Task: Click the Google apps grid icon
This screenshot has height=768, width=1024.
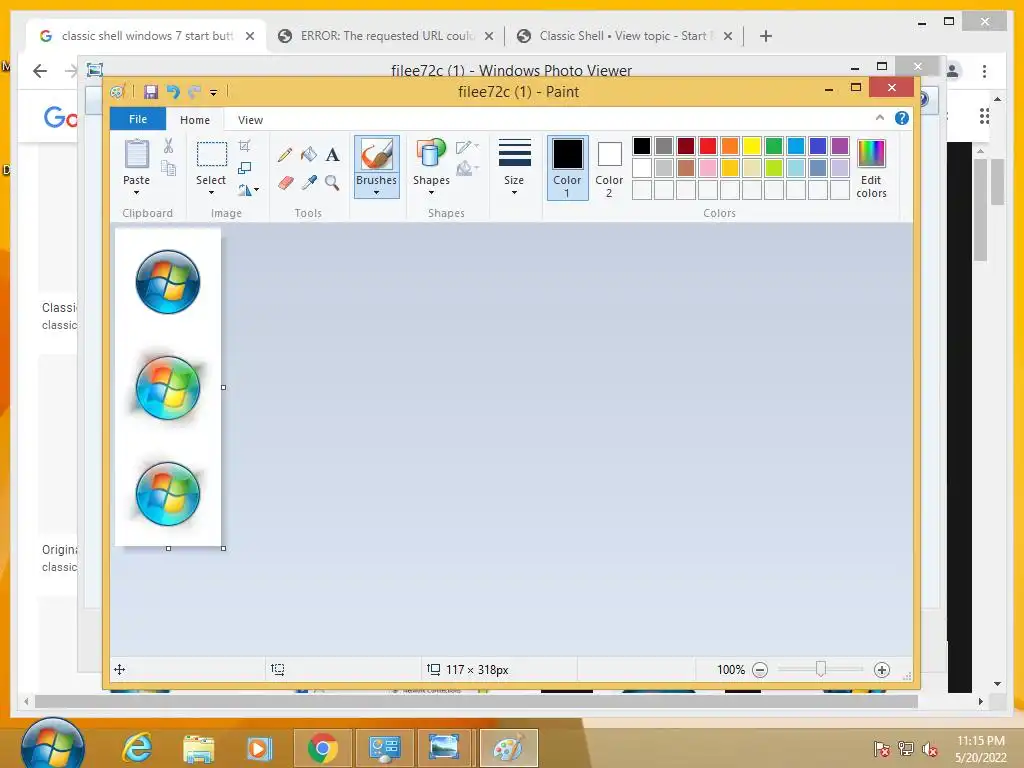Action: (984, 117)
